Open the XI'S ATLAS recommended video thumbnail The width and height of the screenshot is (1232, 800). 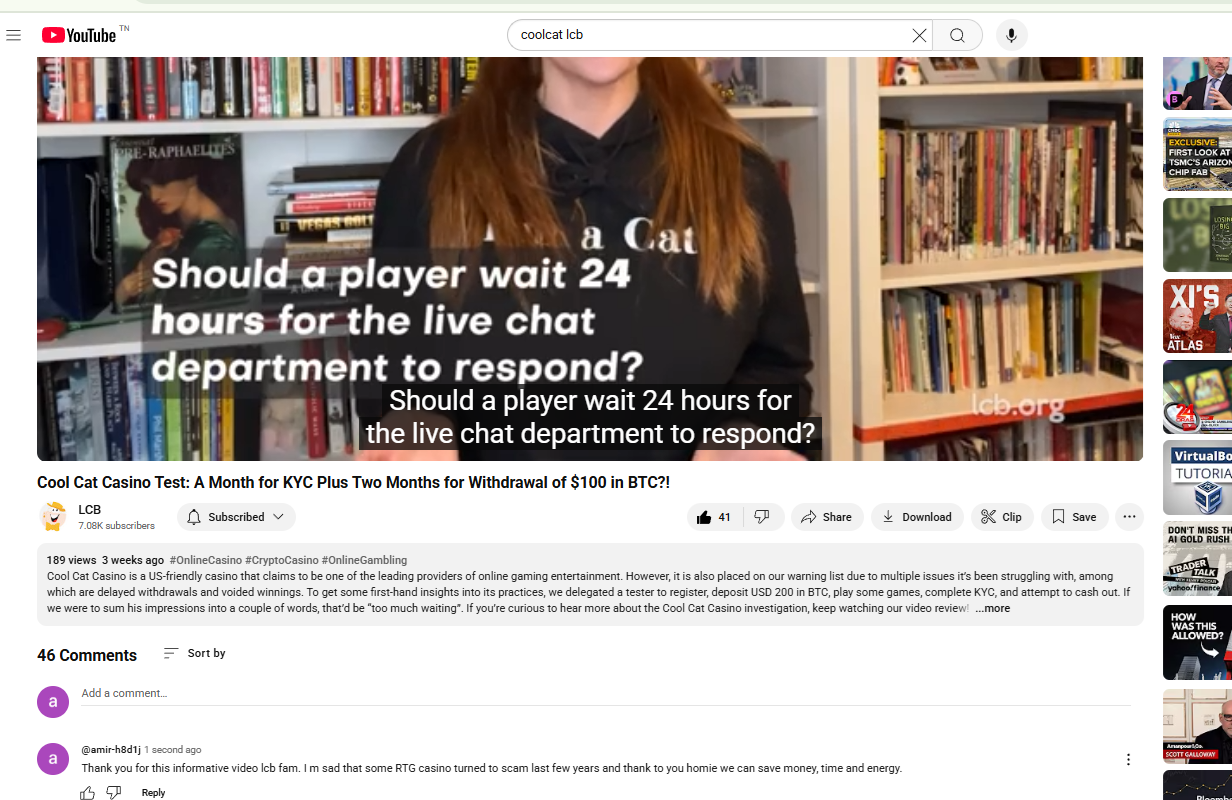pyautogui.click(x=1197, y=316)
